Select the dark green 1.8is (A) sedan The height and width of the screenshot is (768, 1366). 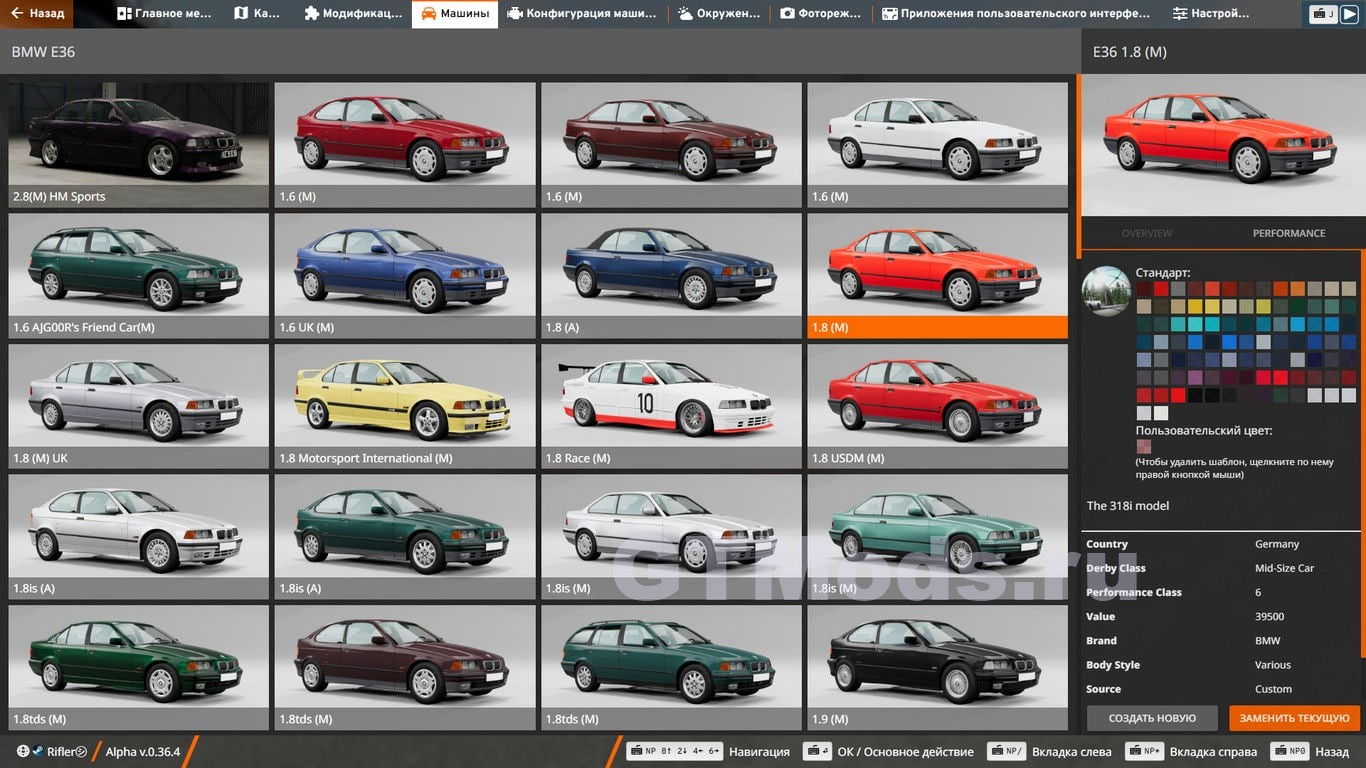[x=405, y=536]
